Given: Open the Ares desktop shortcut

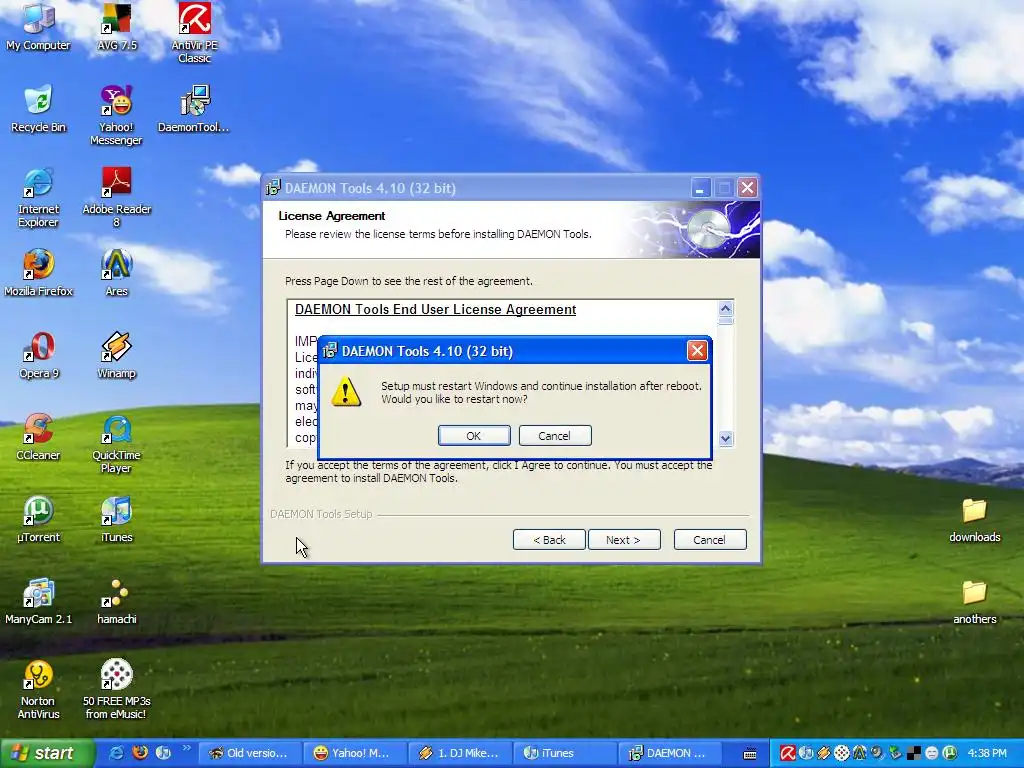Looking at the screenshot, I should point(116,273).
